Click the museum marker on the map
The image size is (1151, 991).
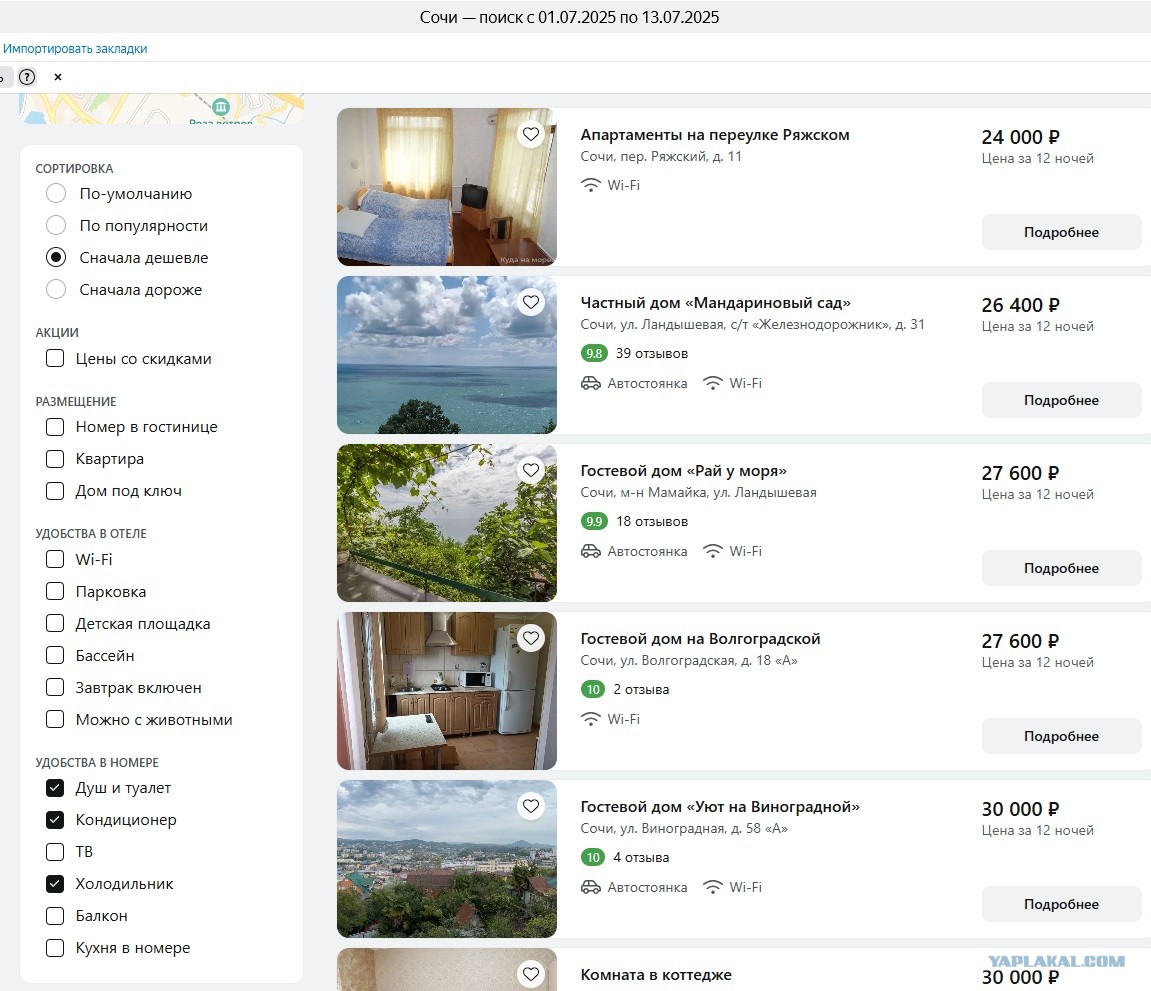(220, 106)
